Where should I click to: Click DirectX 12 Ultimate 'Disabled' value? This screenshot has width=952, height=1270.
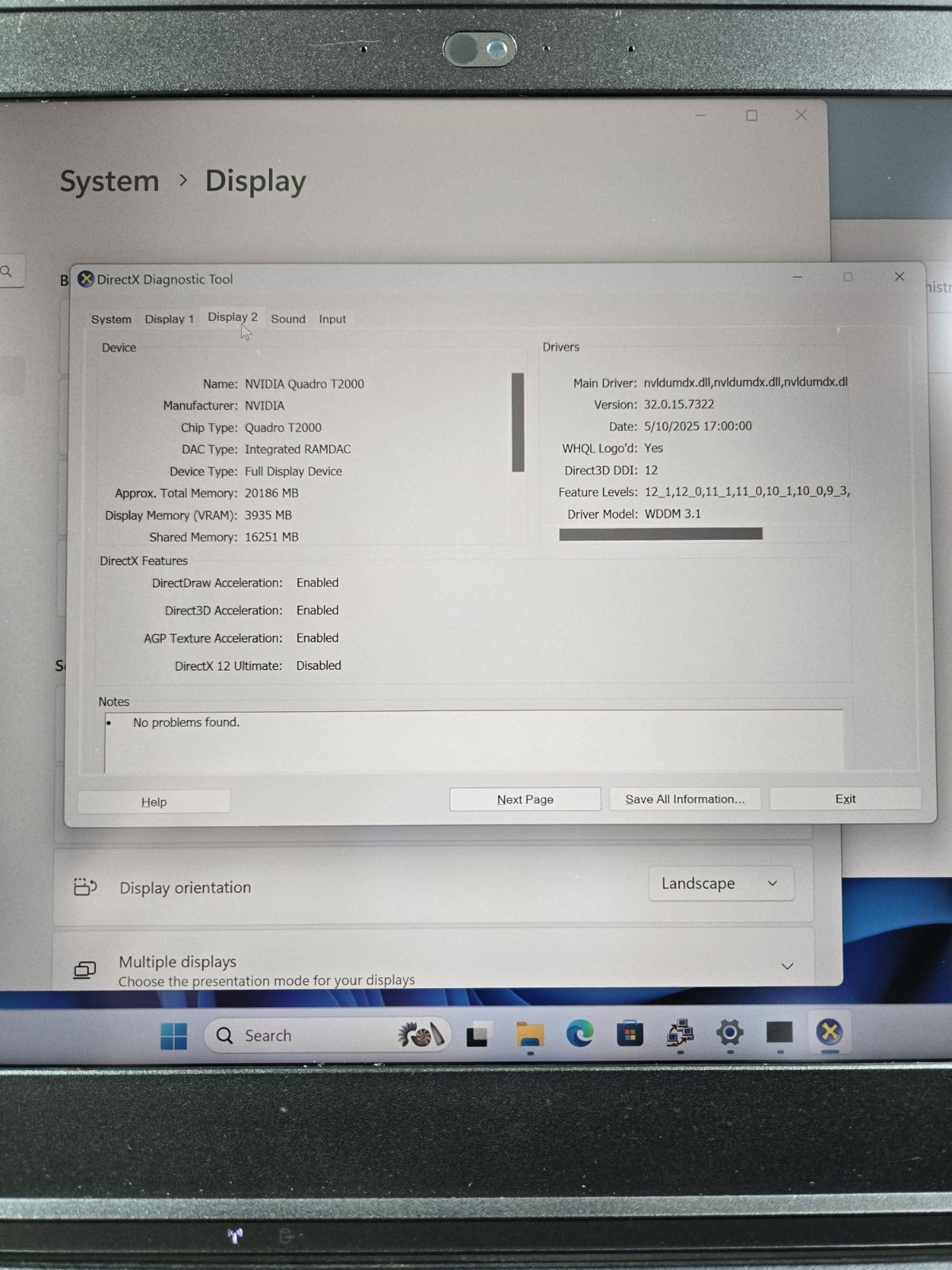click(319, 666)
